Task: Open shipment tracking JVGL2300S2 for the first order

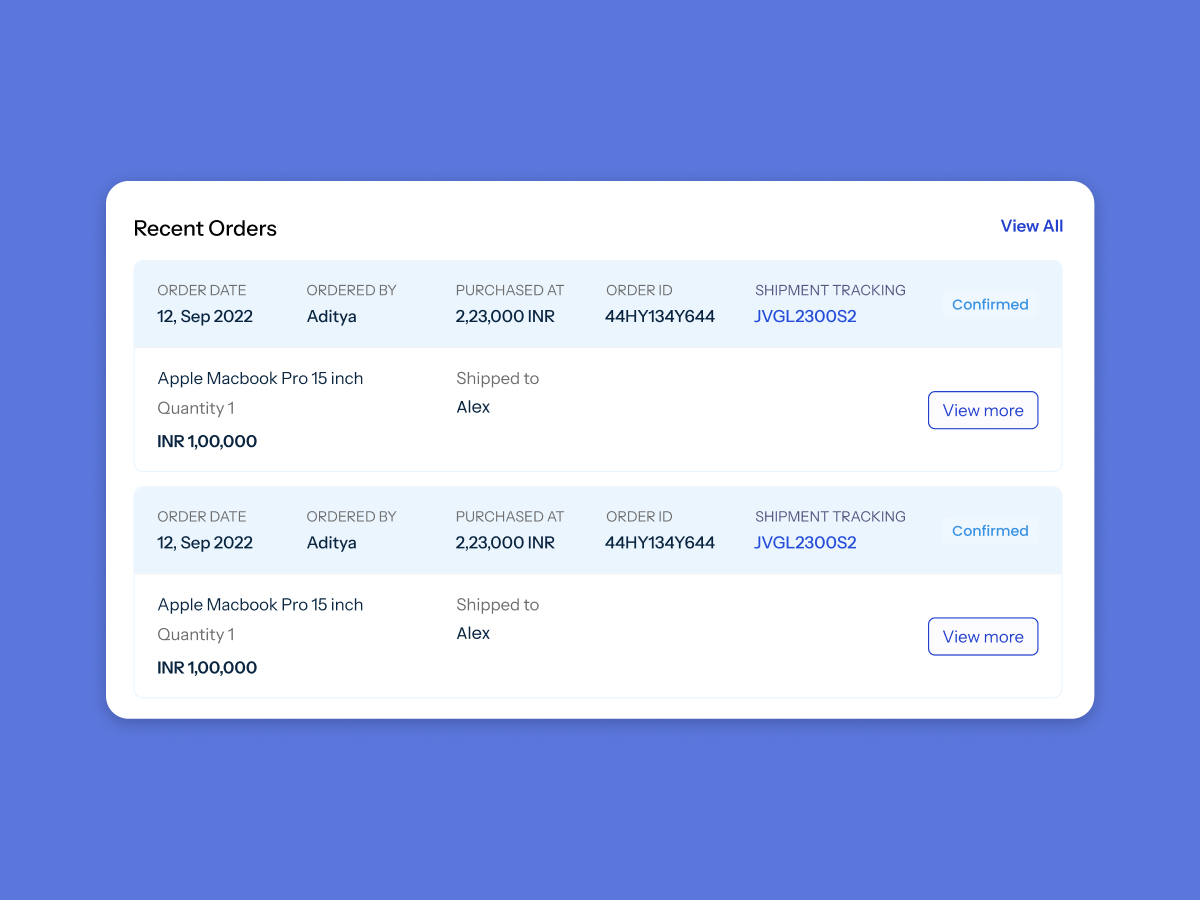Action: pos(805,316)
